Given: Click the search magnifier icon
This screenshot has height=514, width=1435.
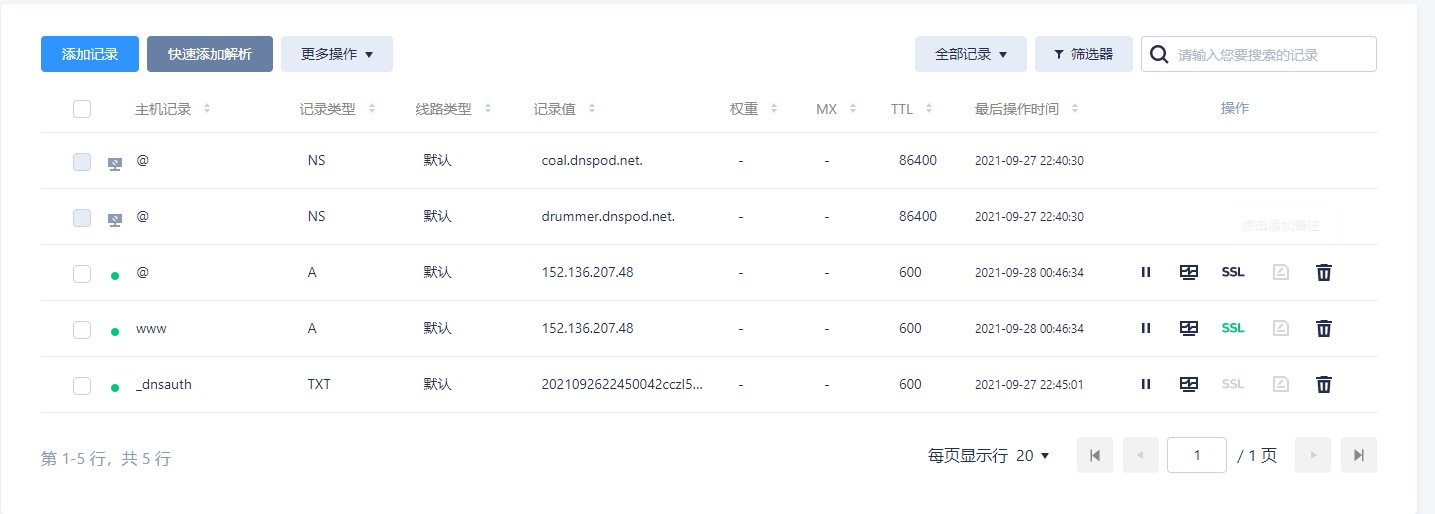Looking at the screenshot, I should pyautogui.click(x=1160, y=54).
